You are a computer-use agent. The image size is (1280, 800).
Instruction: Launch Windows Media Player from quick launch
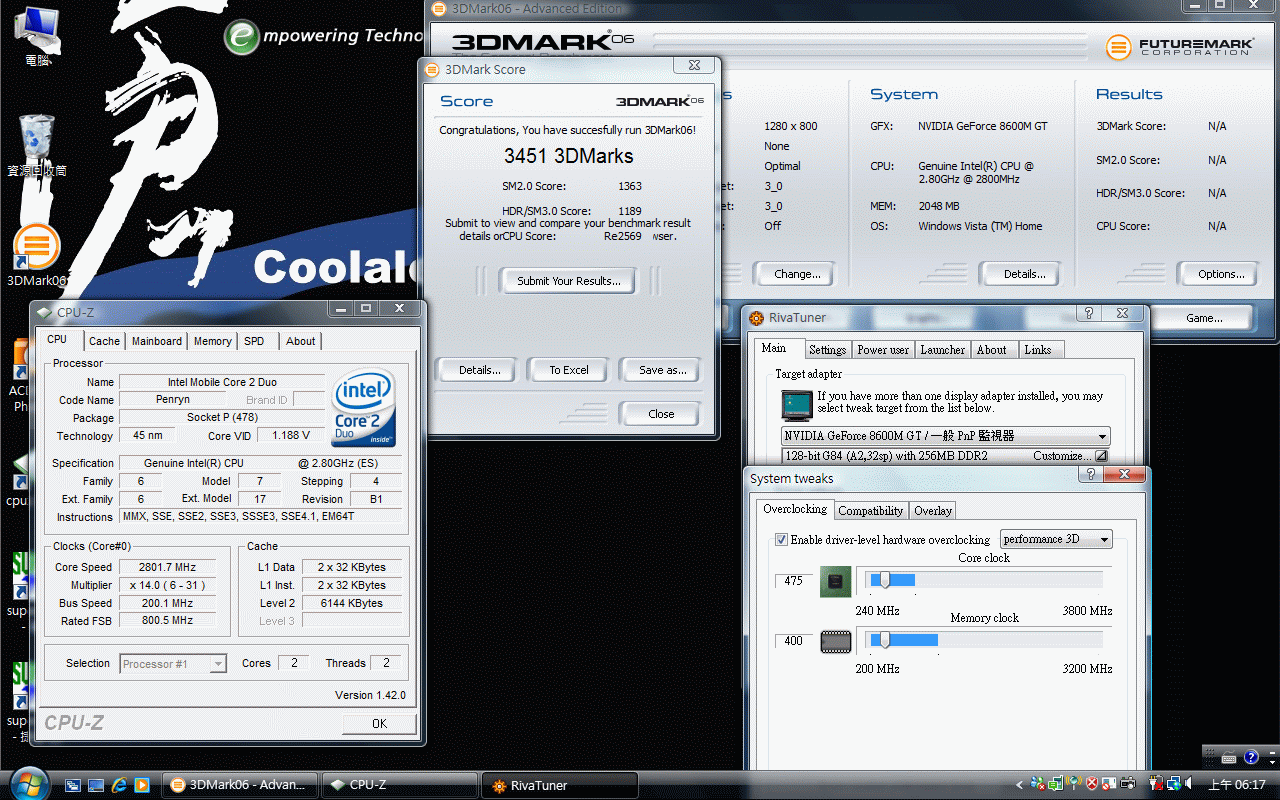[141, 785]
